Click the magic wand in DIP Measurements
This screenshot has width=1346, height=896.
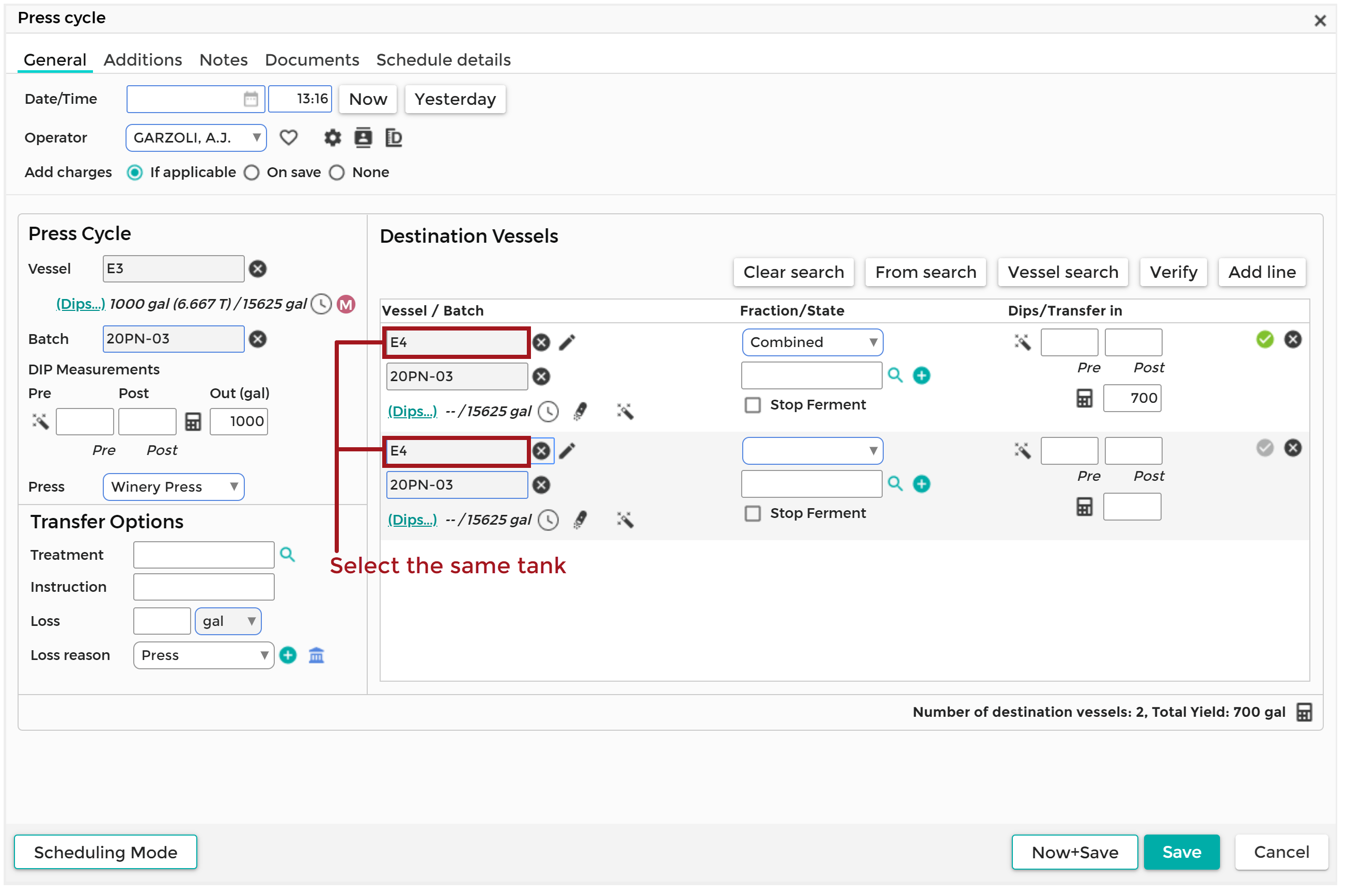tap(41, 422)
